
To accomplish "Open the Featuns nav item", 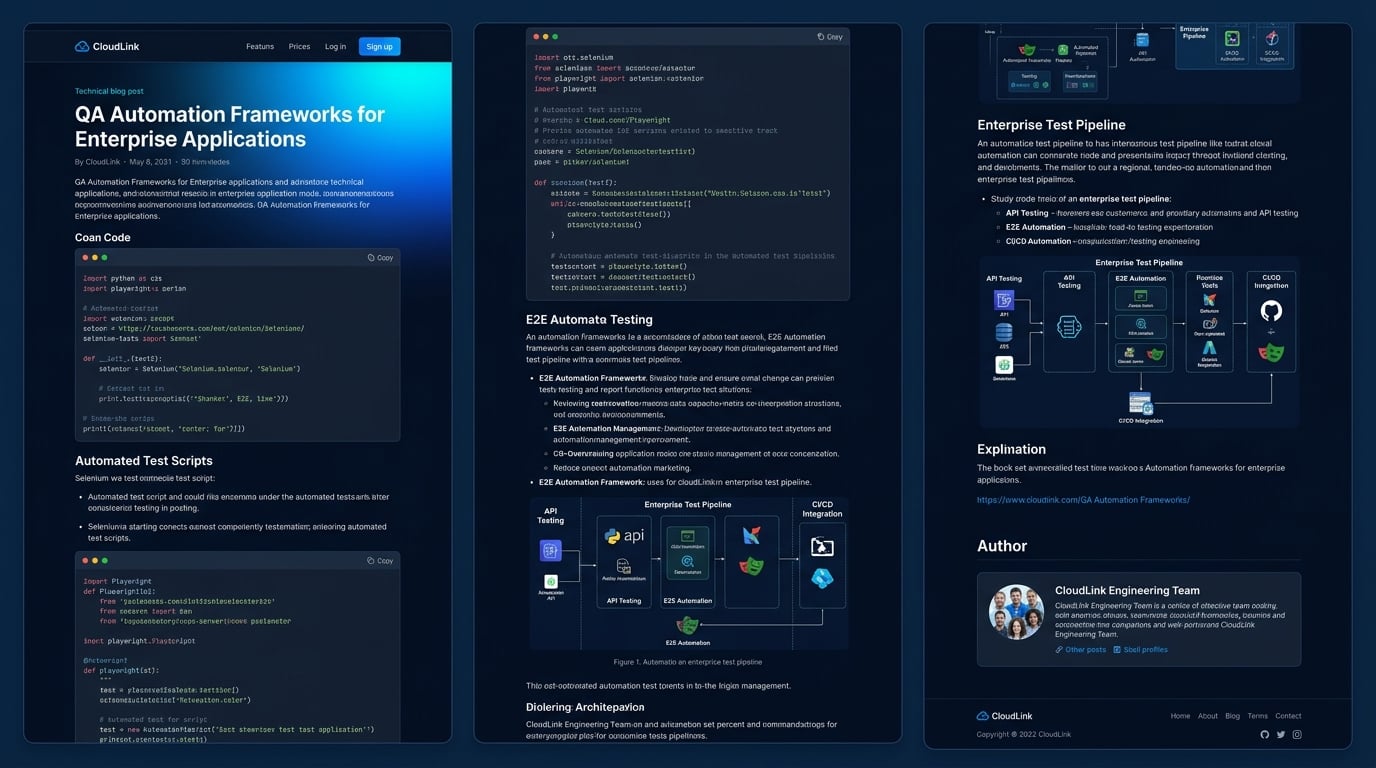I will click(x=260, y=46).
